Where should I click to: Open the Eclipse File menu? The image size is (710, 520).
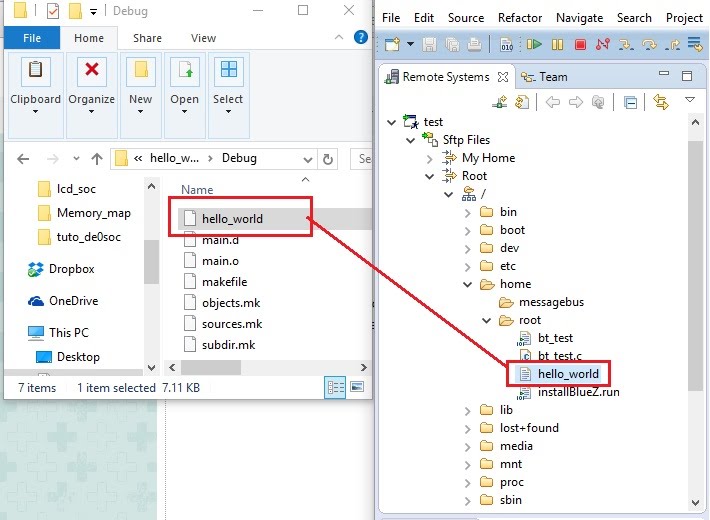coord(391,18)
